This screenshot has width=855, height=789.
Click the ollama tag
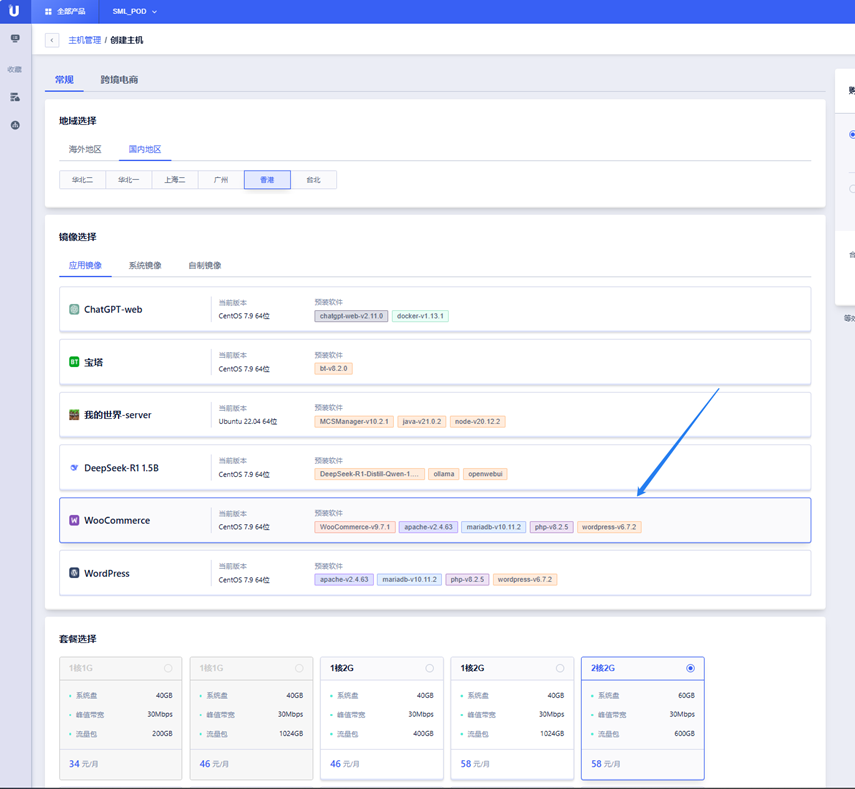pyautogui.click(x=444, y=474)
